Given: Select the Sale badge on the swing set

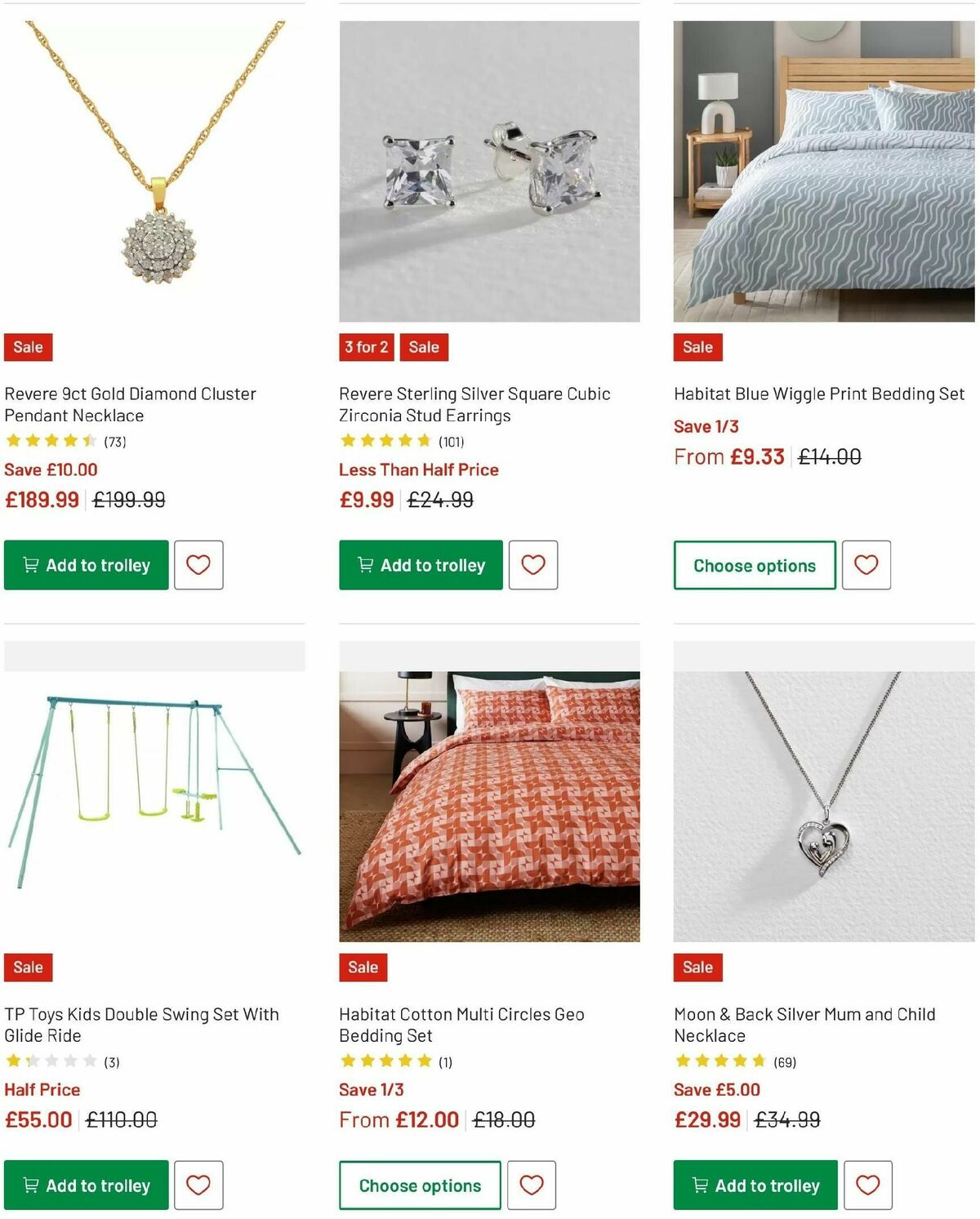Looking at the screenshot, I should point(27,967).
